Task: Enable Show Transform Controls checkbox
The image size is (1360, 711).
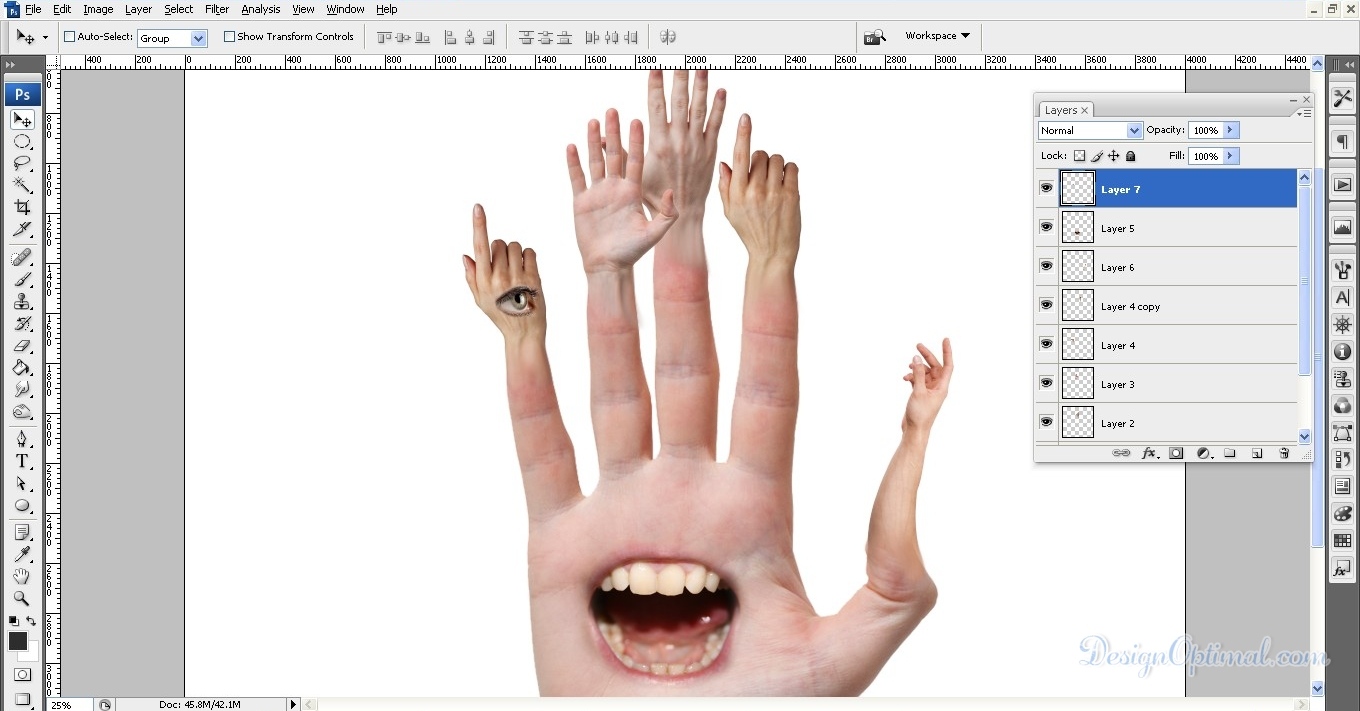Action: click(229, 37)
